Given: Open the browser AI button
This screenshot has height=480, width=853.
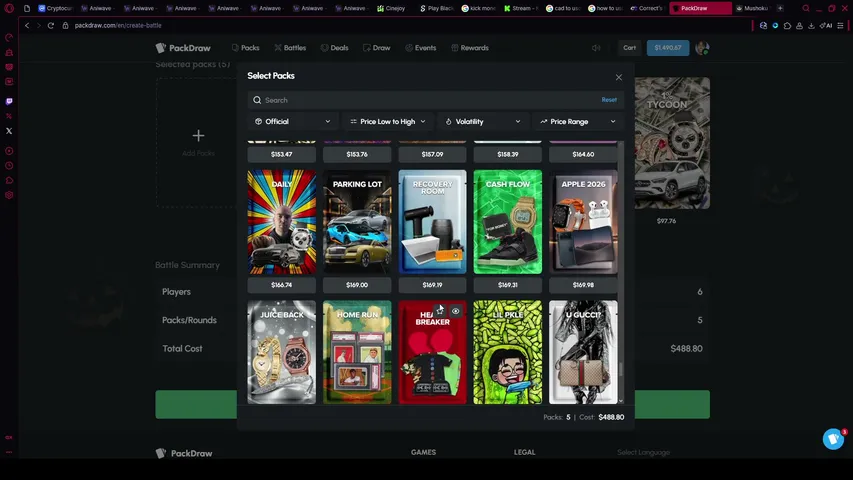Looking at the screenshot, I should pyautogui.click(x=826, y=26).
